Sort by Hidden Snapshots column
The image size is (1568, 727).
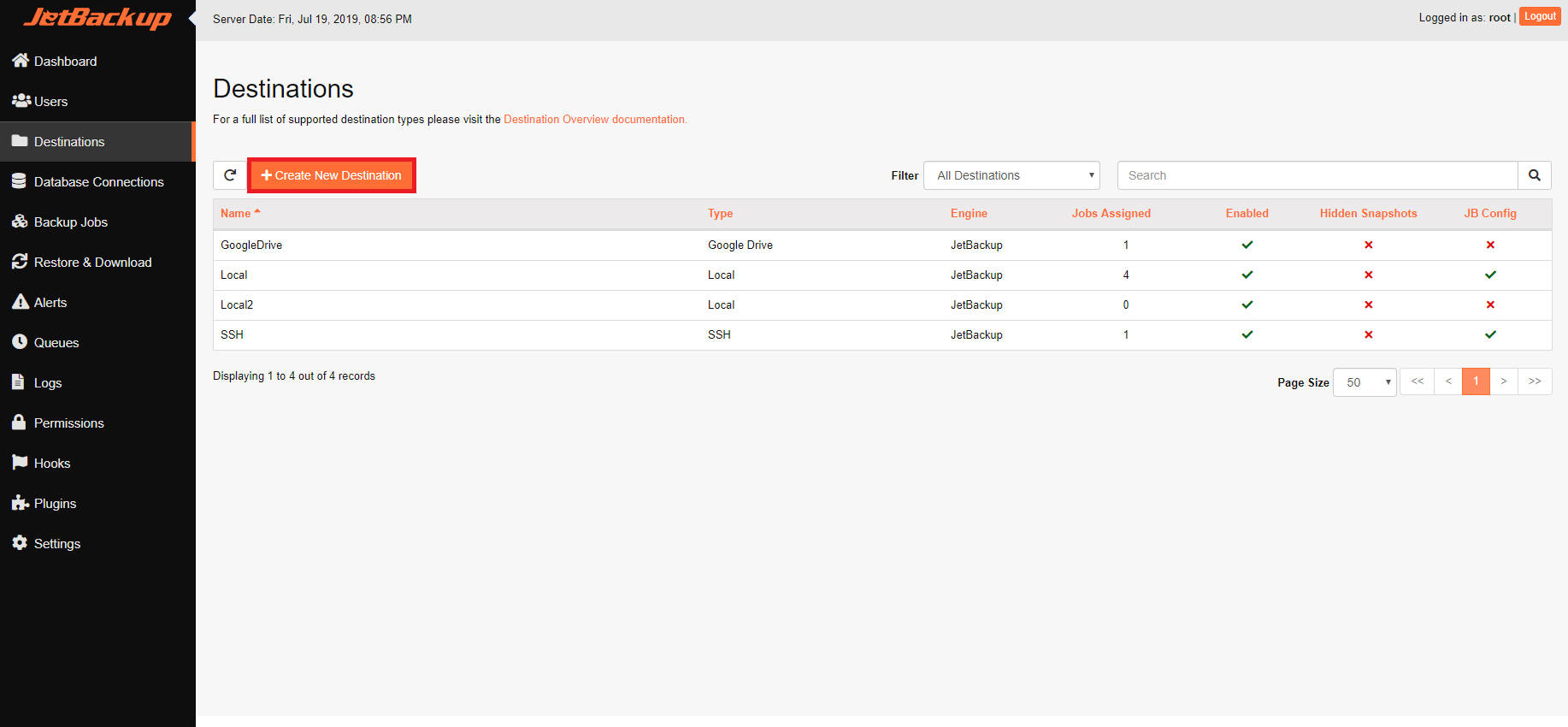coord(1369,213)
